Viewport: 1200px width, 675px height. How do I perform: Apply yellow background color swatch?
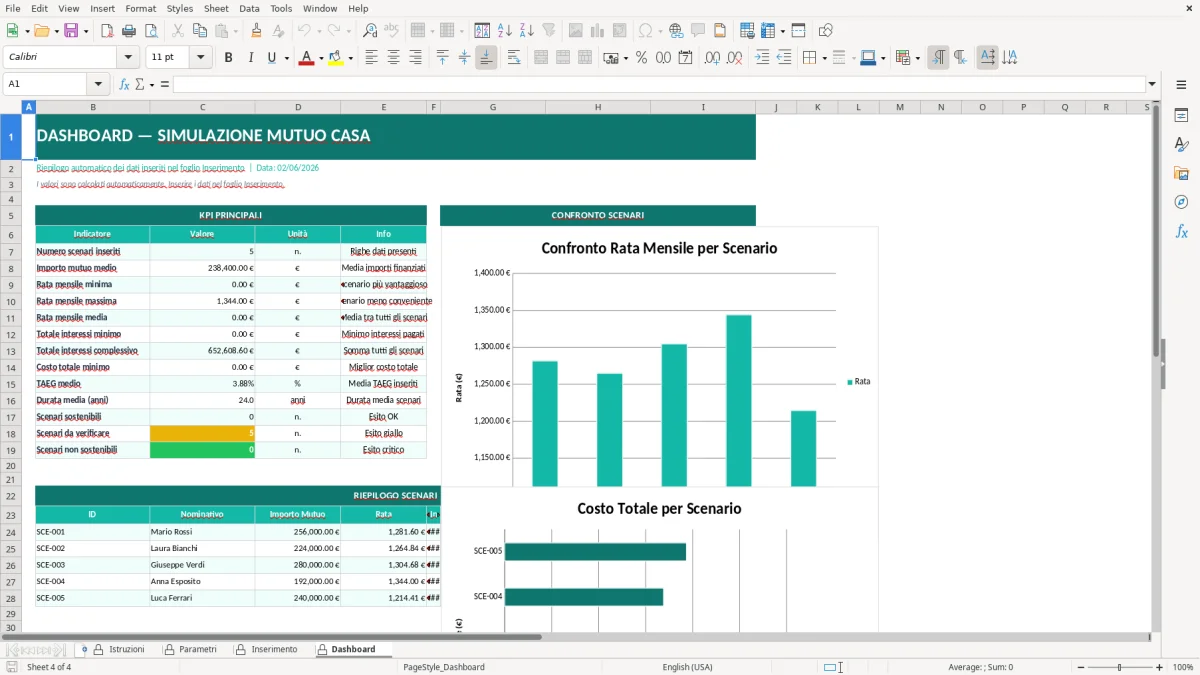(336, 58)
